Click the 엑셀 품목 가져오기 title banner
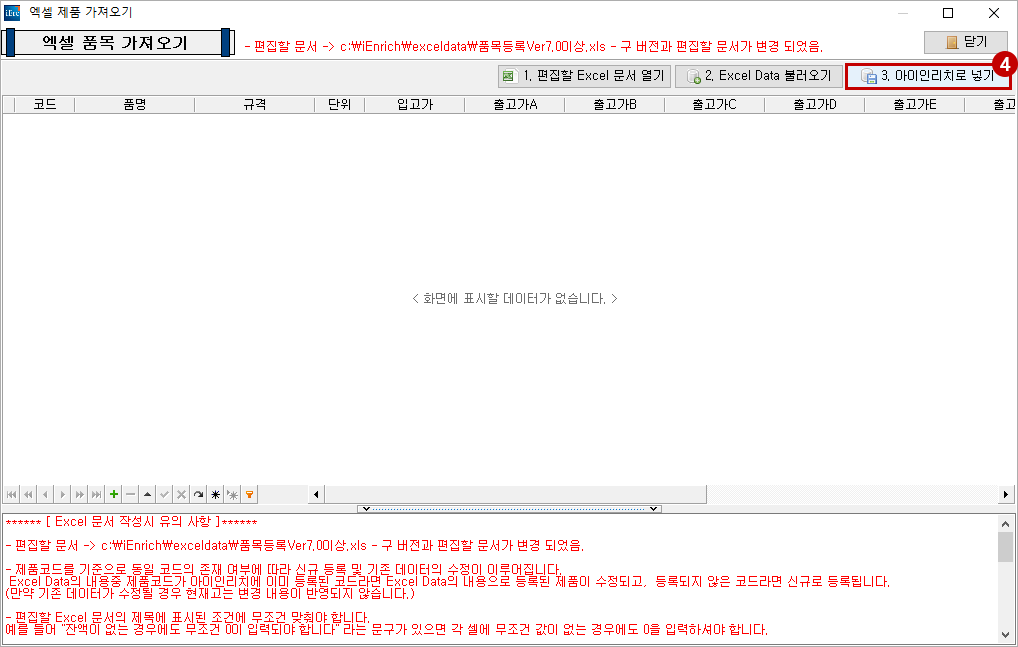This screenshot has width=1018, height=647. 118,43
